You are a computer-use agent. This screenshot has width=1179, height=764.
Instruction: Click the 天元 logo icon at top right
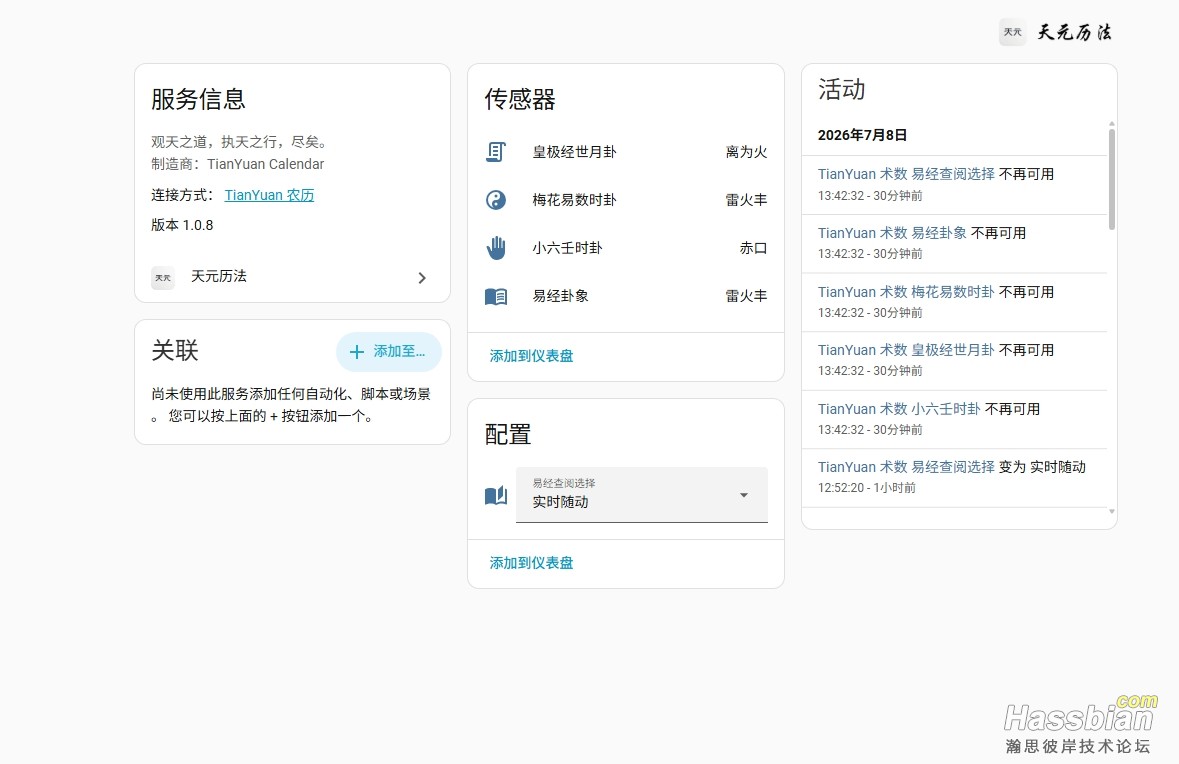point(1012,32)
